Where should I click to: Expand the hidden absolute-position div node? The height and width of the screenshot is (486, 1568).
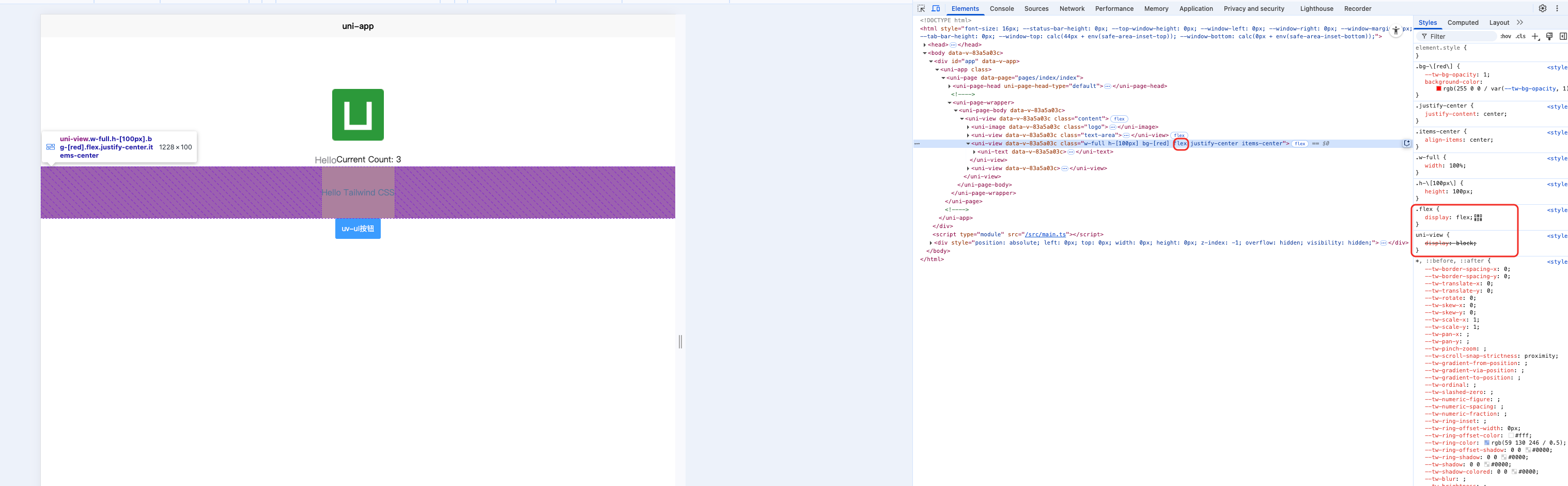pyautogui.click(x=930, y=242)
